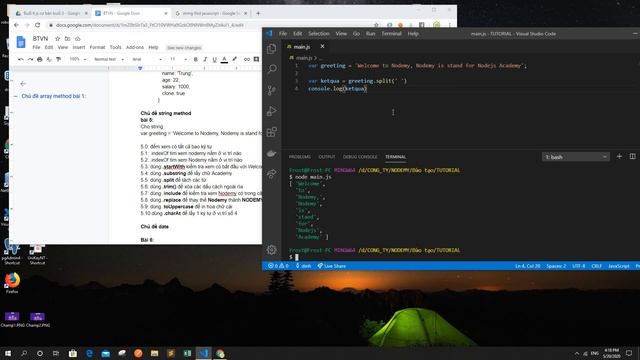Add a new terminal with plus icon
The height and width of the screenshot is (360, 640).
[619, 156]
